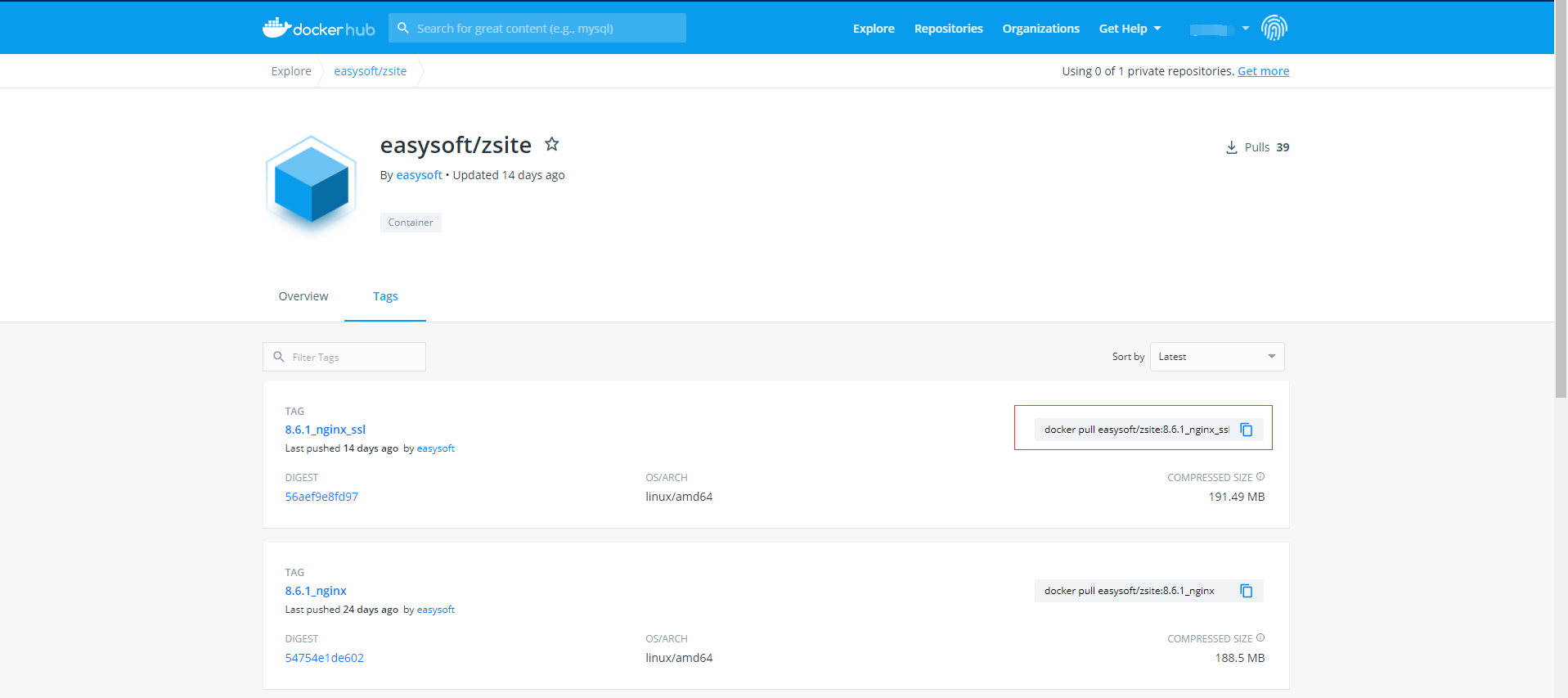1568x698 pixels.
Task: Star the easysoft/zsite repository
Action: click(552, 144)
